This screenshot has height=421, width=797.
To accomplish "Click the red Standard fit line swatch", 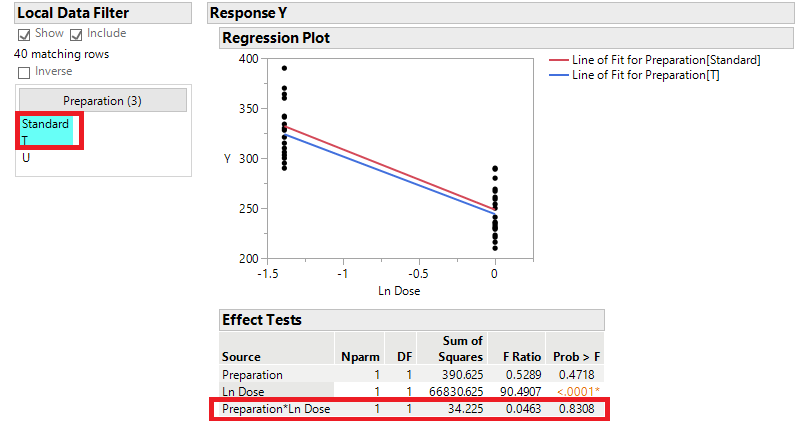I will click(557, 60).
